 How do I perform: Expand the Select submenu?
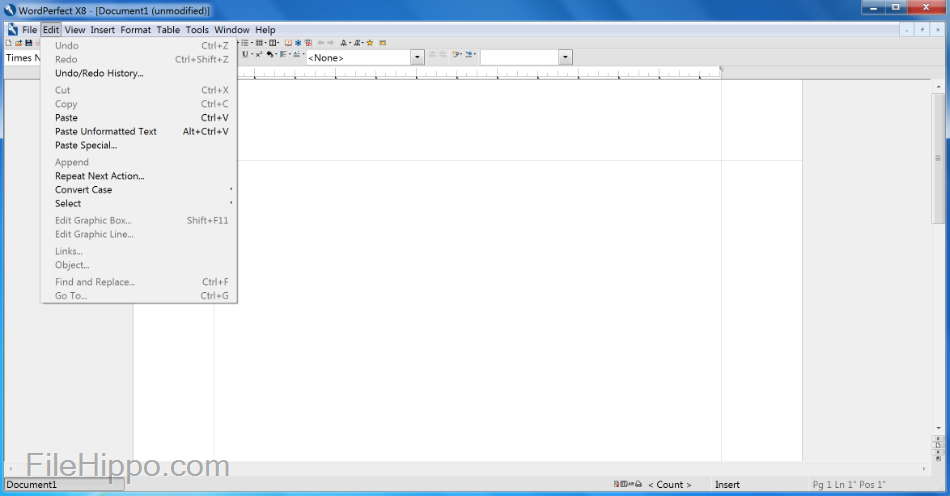138,203
